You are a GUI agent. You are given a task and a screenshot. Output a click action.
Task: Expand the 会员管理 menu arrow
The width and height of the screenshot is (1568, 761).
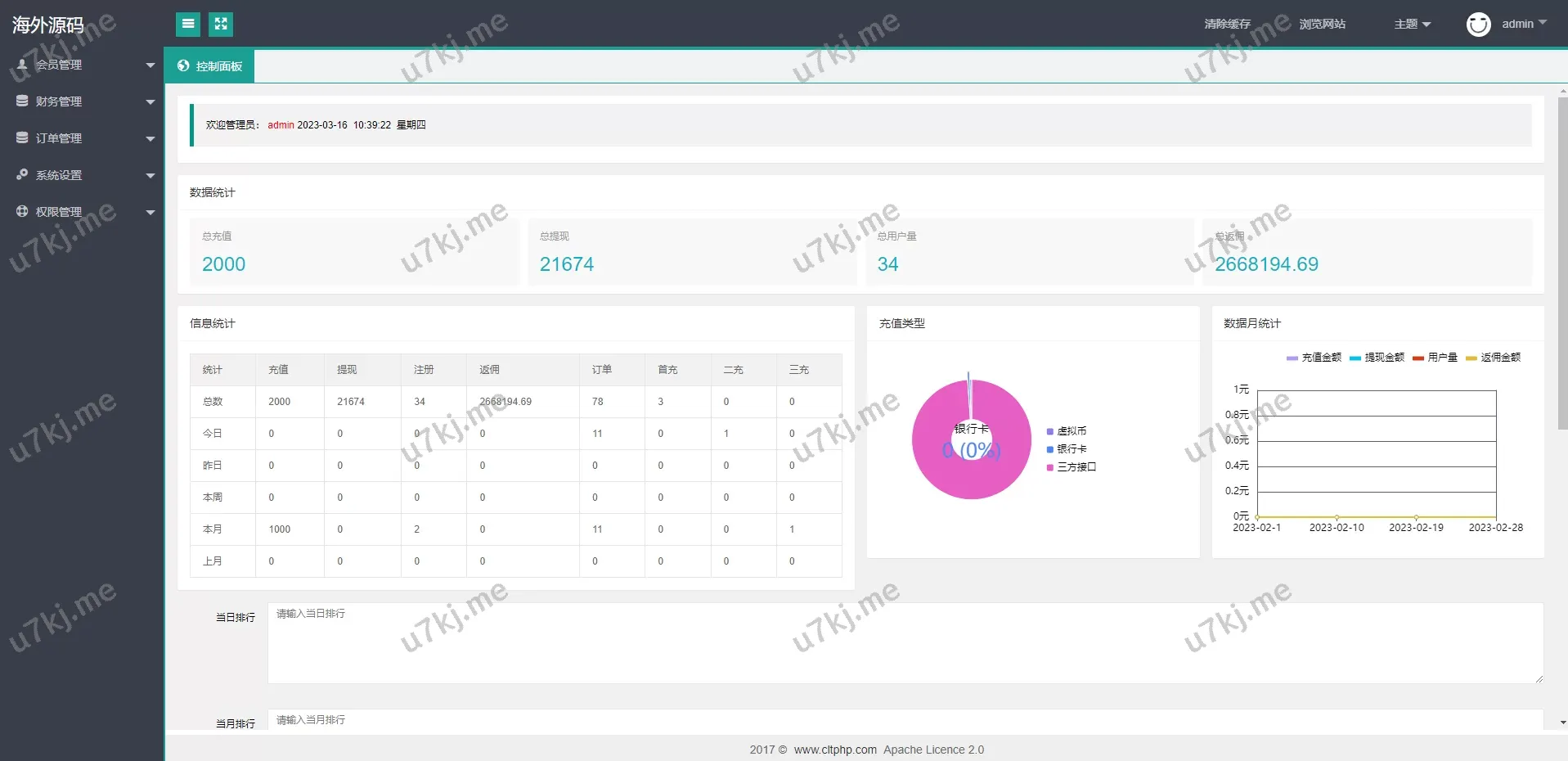point(150,65)
